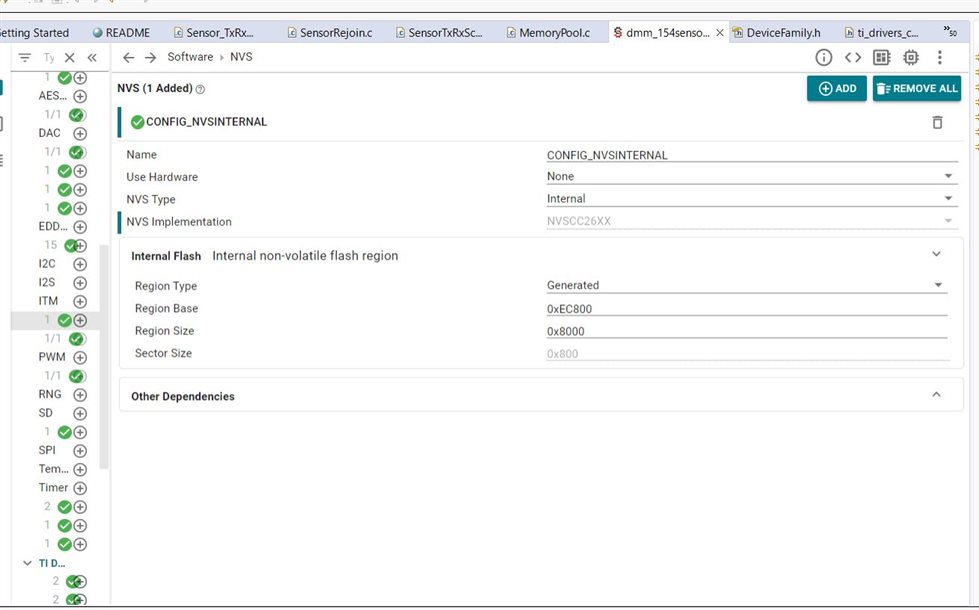Screen dimensions: 979x610
Task: Open the three-dot more options menu
Action: [940, 58]
